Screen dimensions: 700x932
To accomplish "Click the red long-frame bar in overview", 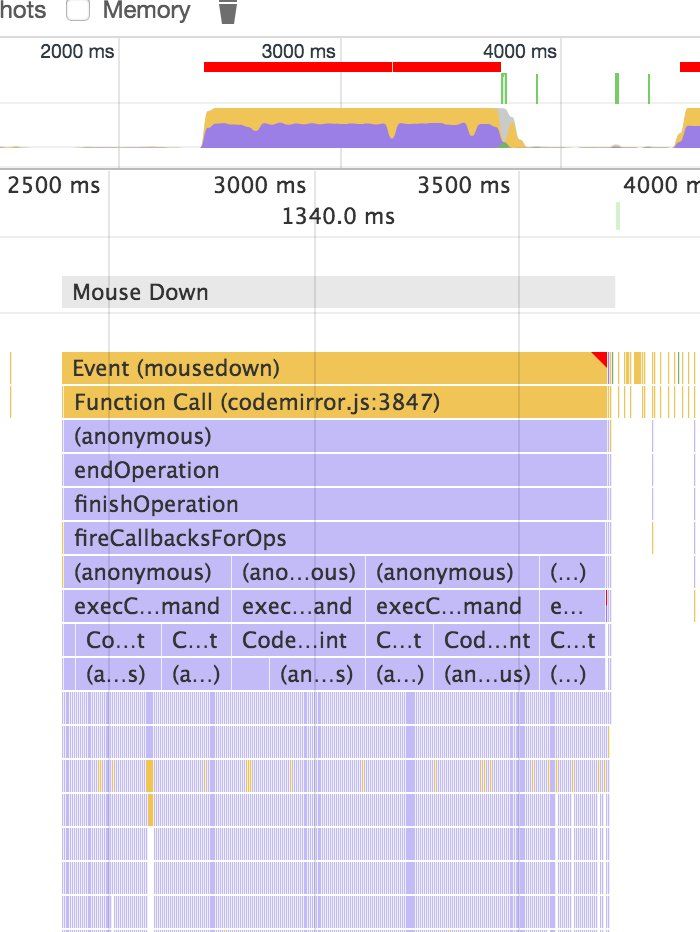I will click(x=297, y=67).
